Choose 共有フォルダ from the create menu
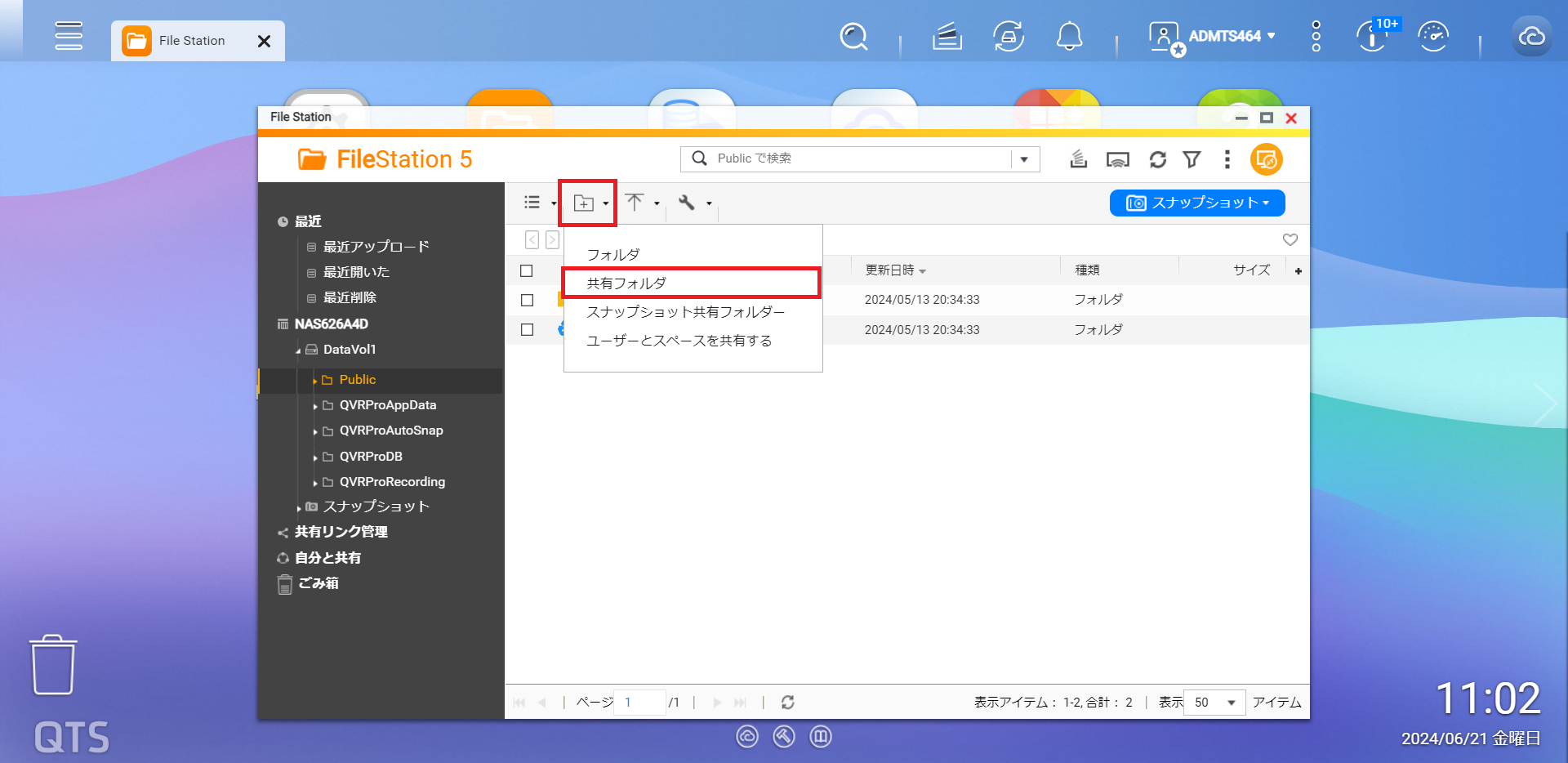This screenshot has width=1568, height=763. (691, 283)
